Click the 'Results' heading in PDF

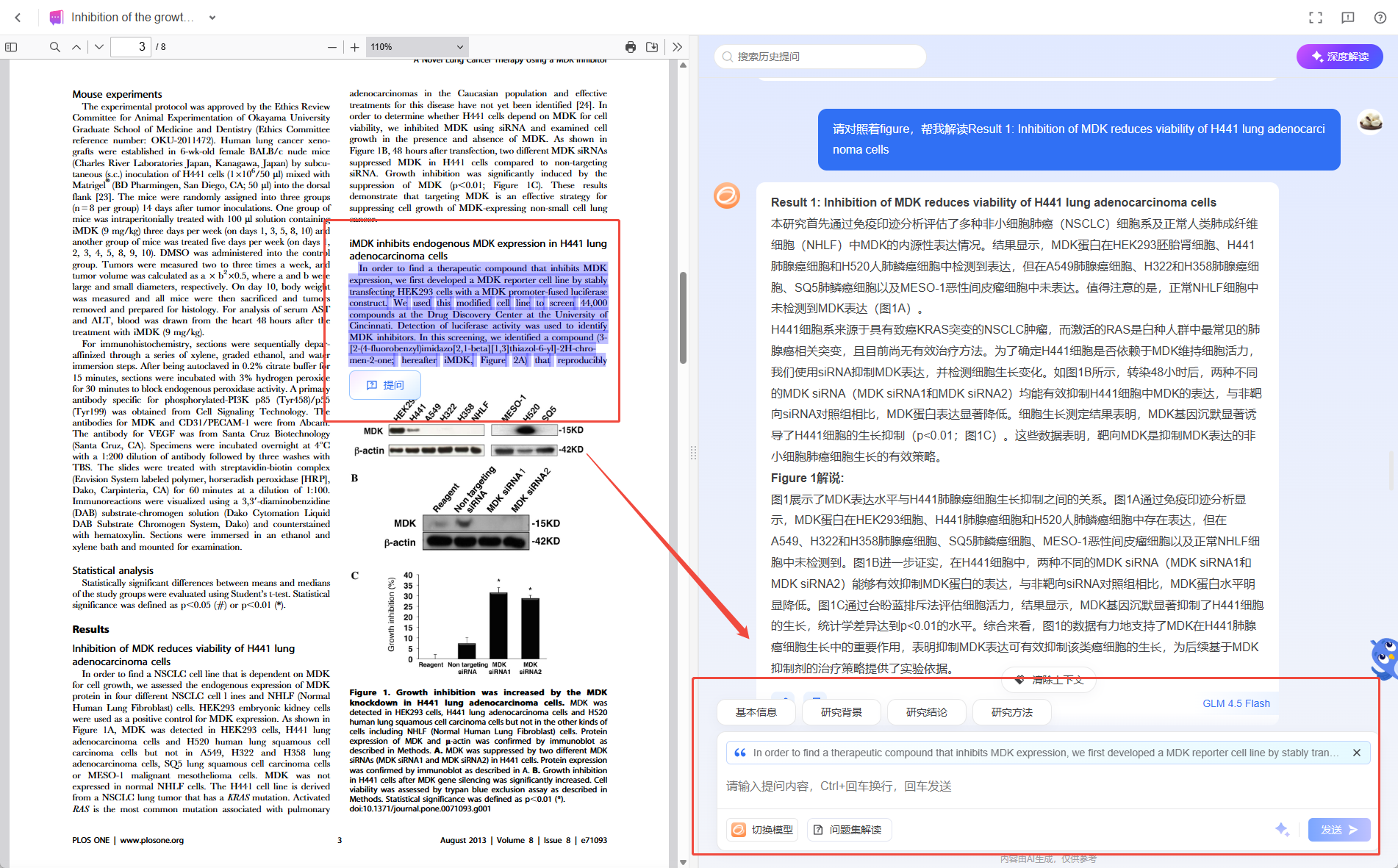(90, 629)
